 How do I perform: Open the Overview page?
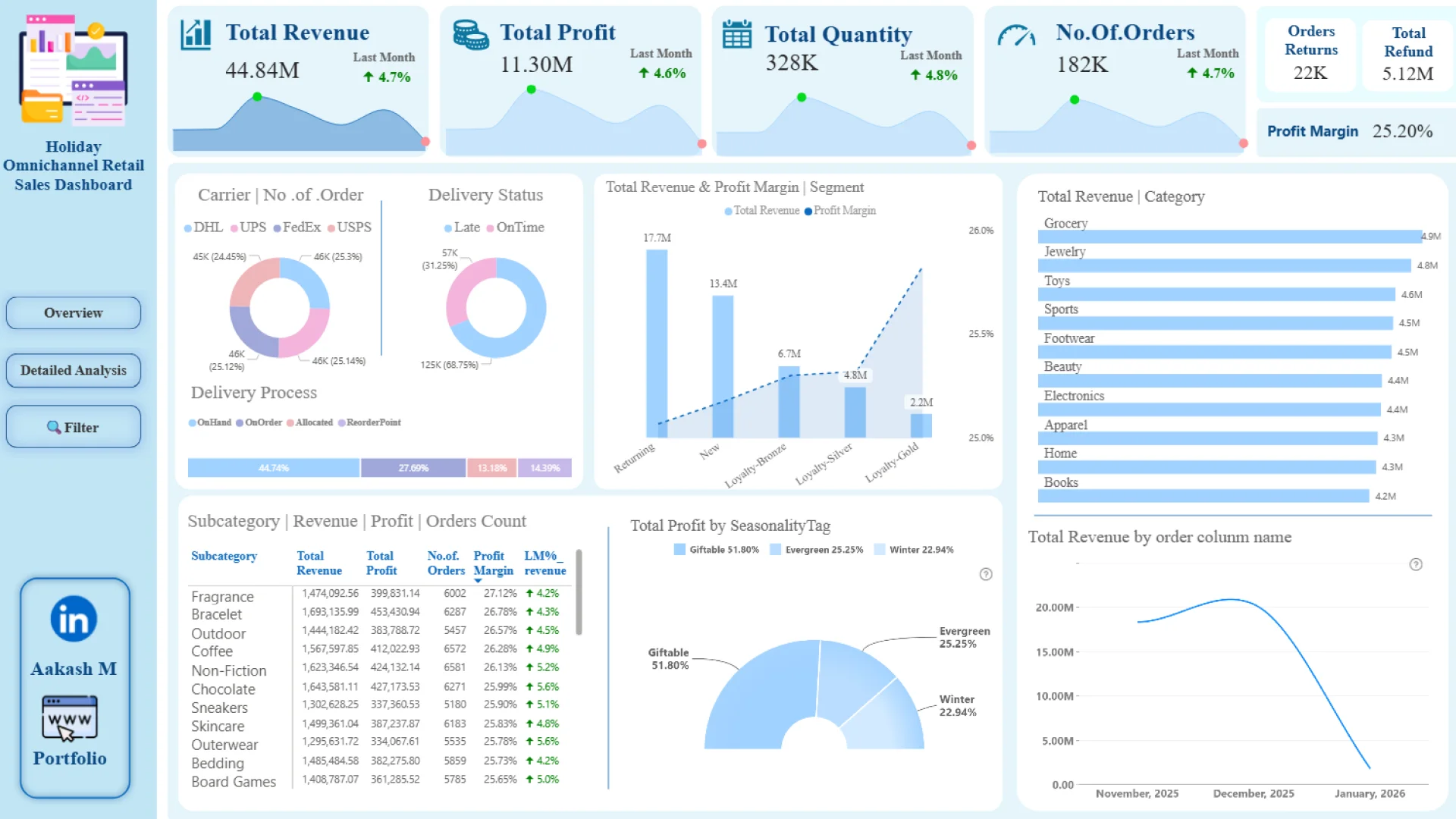pyautogui.click(x=74, y=313)
